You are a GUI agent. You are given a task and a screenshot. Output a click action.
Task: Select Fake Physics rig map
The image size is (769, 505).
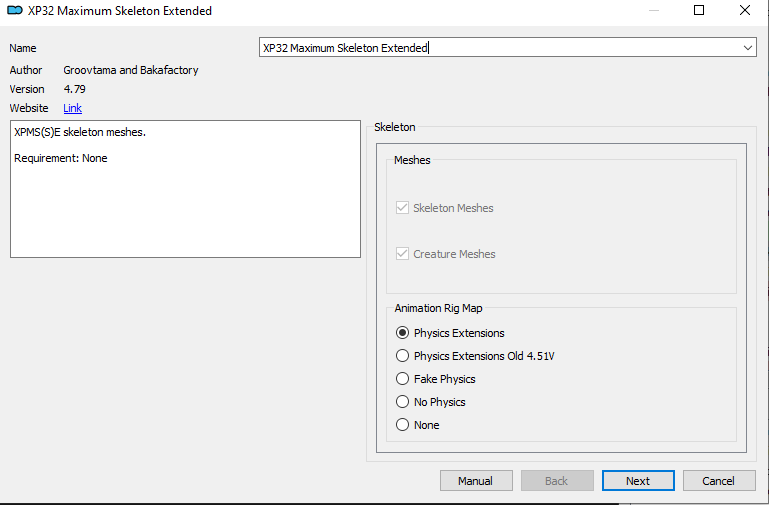(402, 379)
